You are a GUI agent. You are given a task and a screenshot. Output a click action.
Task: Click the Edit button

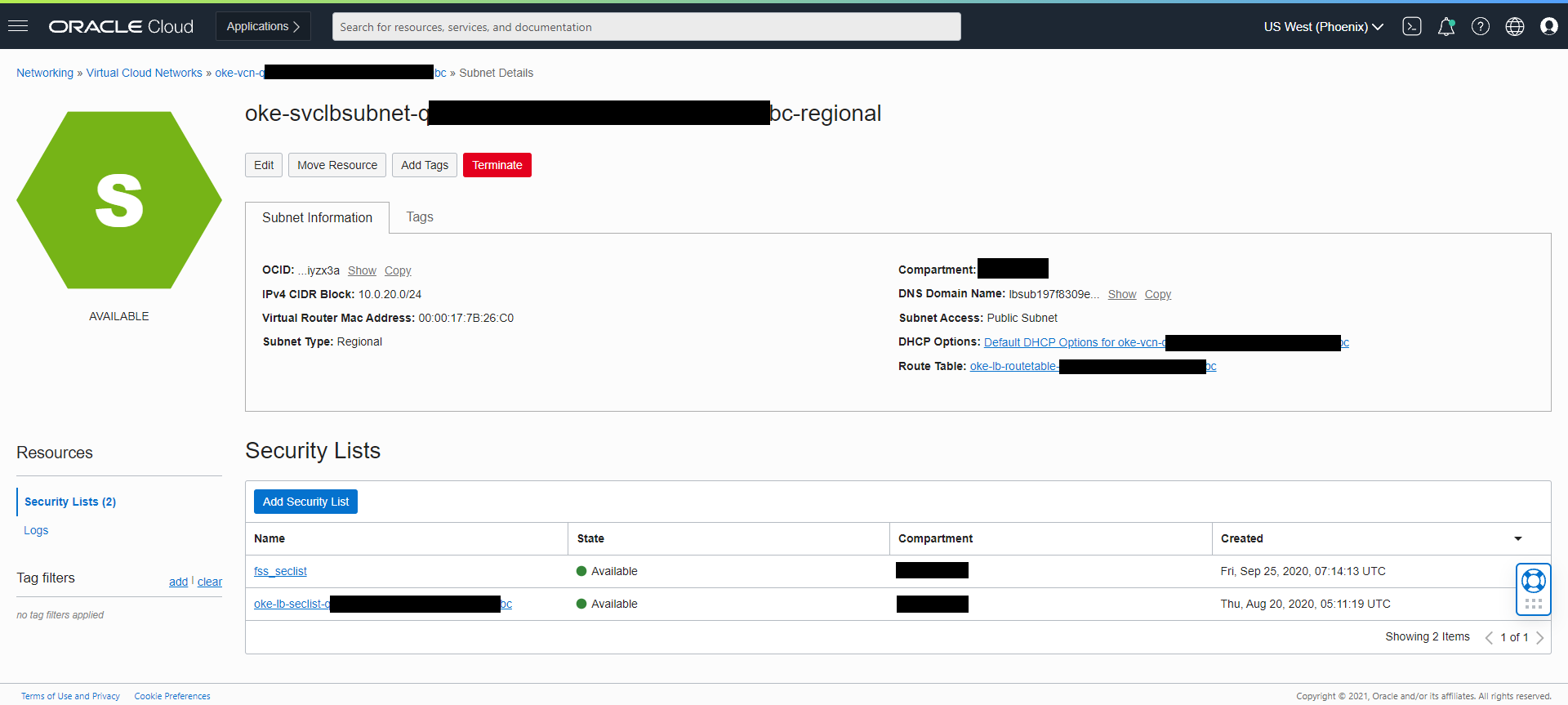click(x=264, y=165)
